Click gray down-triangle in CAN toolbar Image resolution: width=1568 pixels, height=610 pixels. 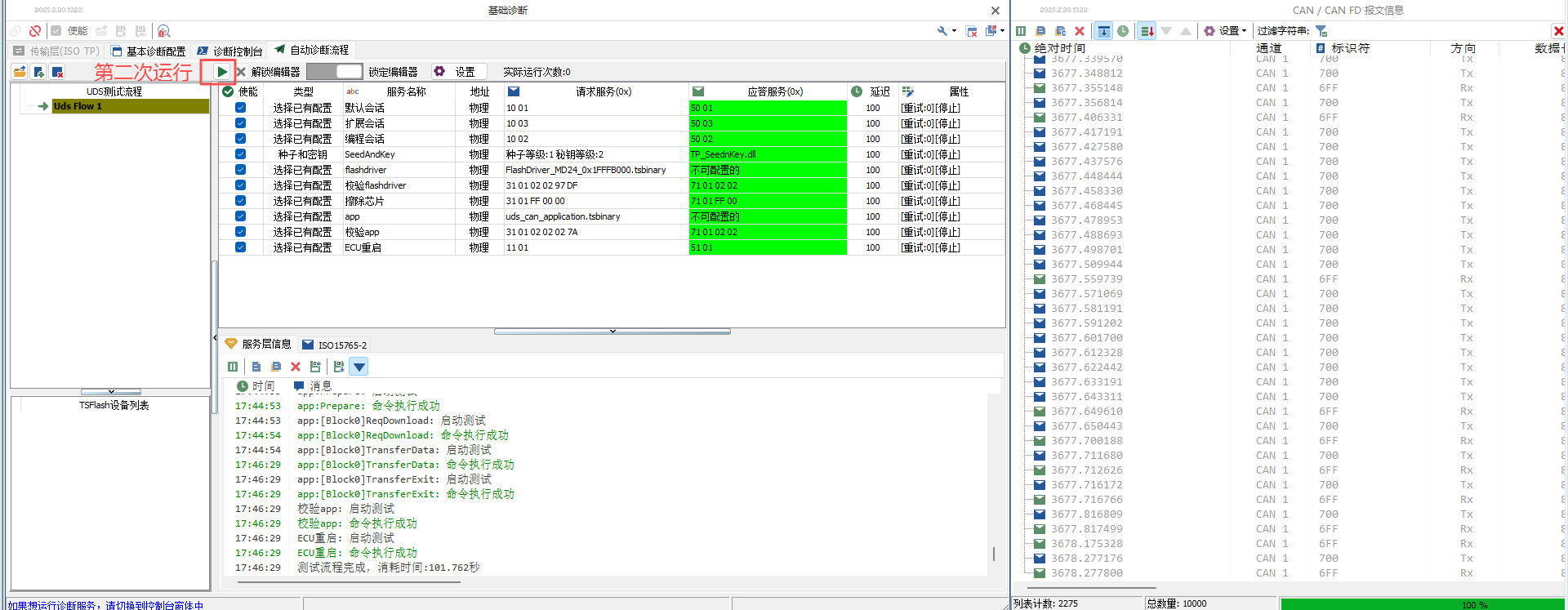coord(1166,31)
